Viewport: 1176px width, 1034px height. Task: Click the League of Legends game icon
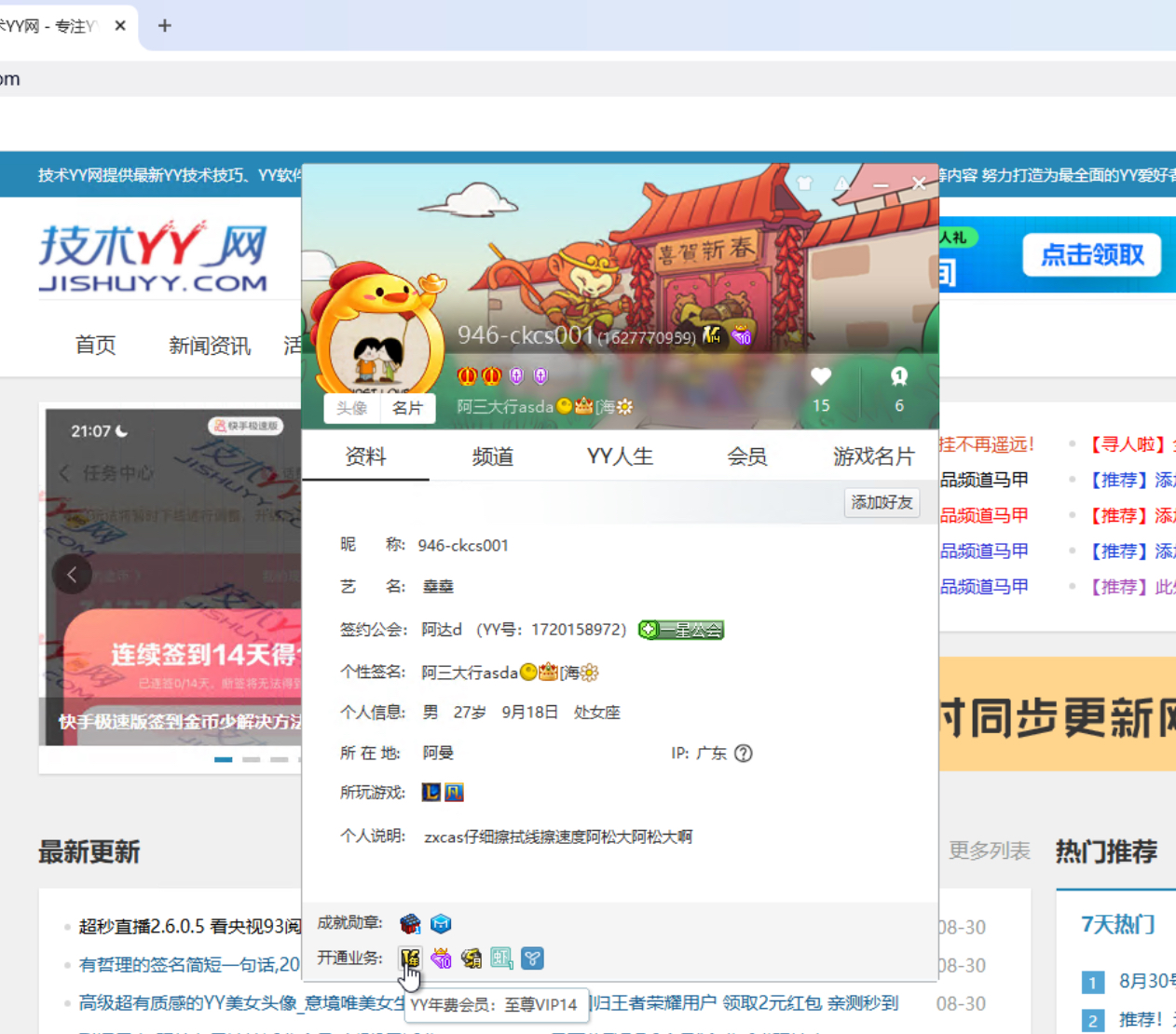coord(431,793)
